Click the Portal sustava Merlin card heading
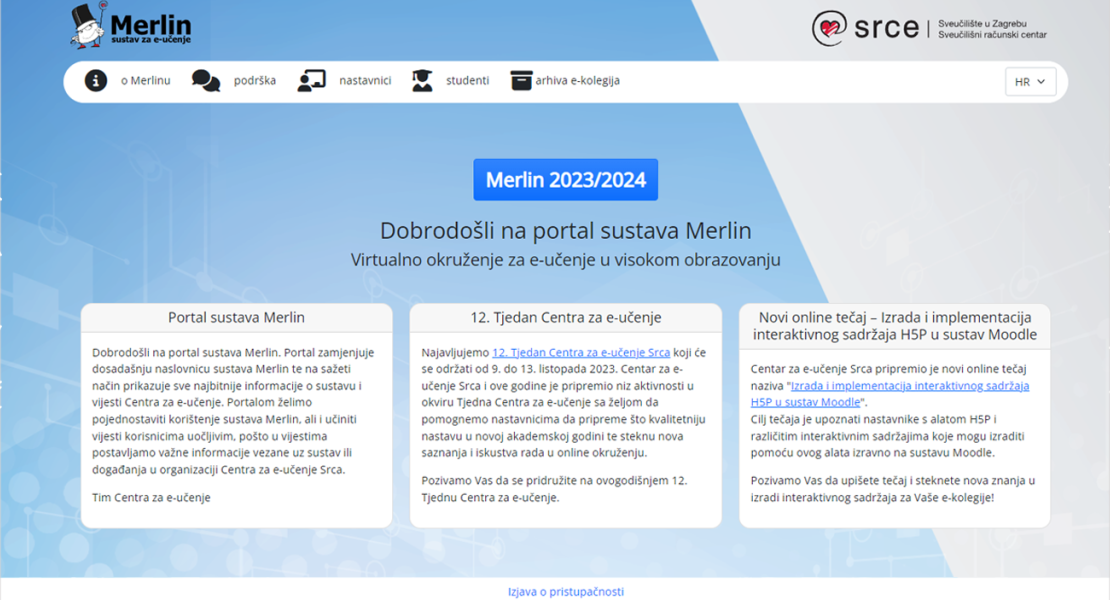 pyautogui.click(x=236, y=318)
